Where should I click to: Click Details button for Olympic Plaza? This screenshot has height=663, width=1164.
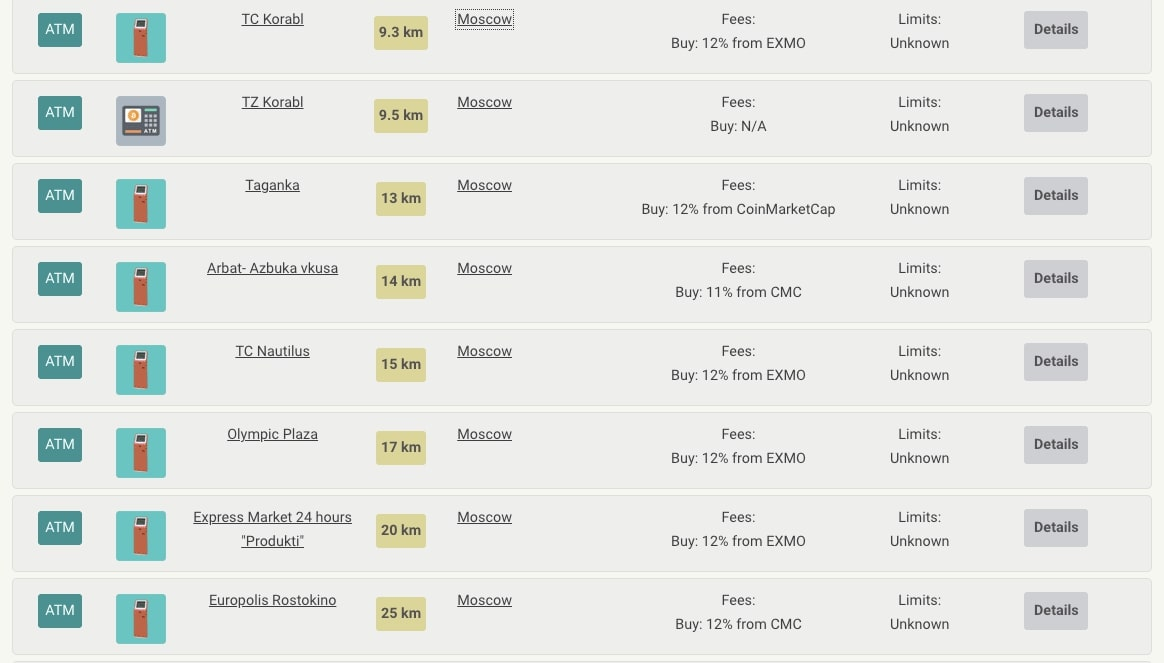[x=1055, y=445]
